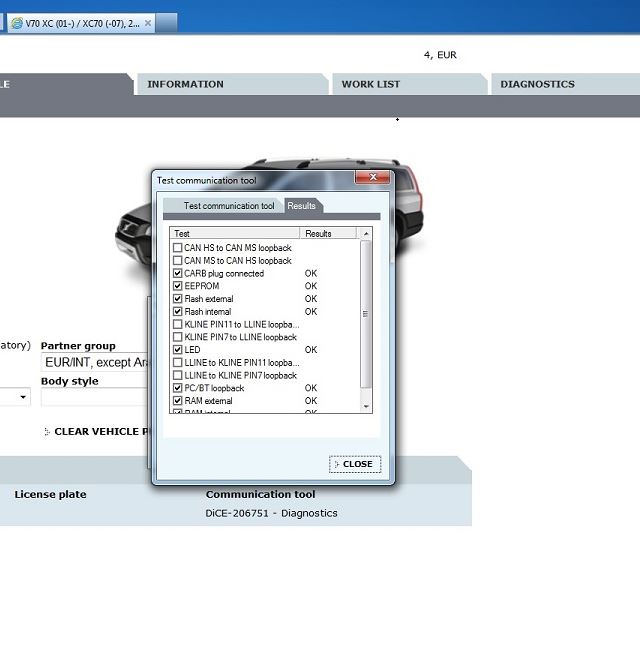Screen dimensions: 640x660
Task: Close the V70 XC browser tab
Action: point(149,22)
